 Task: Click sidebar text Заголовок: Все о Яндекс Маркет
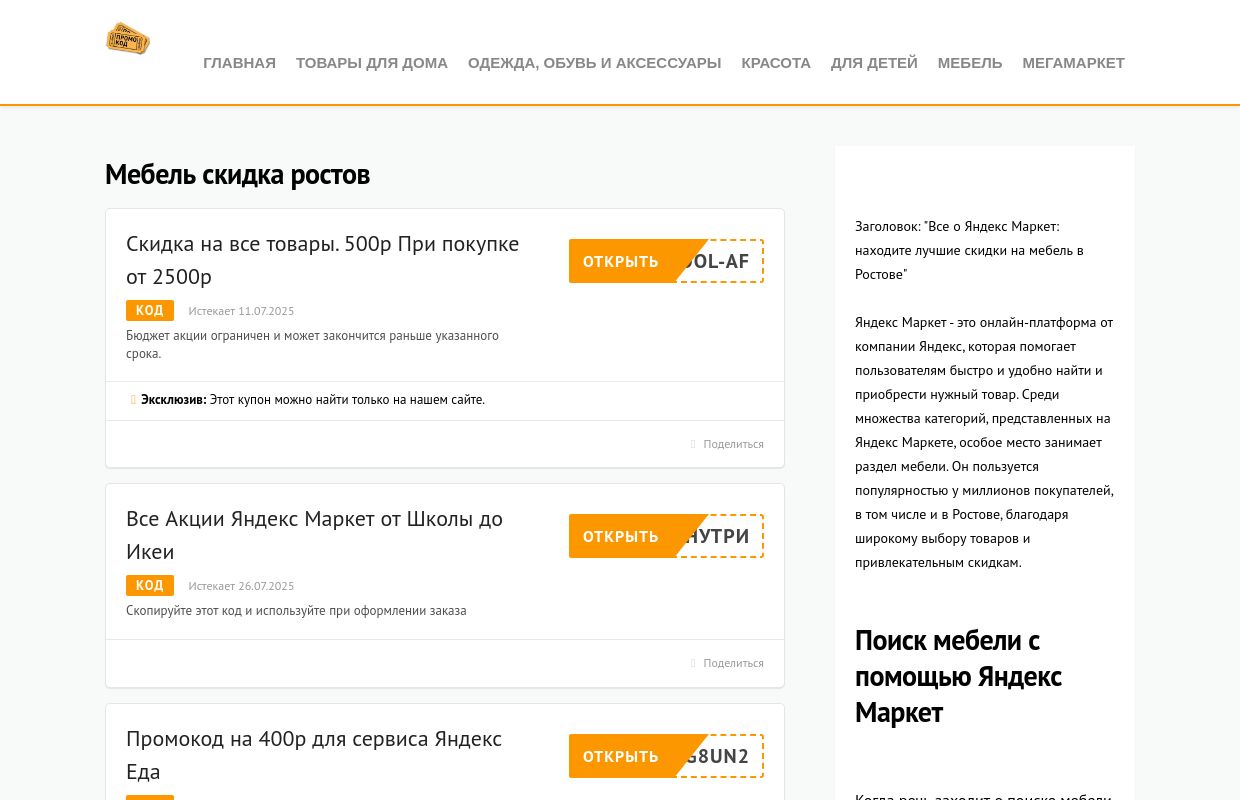click(x=969, y=250)
